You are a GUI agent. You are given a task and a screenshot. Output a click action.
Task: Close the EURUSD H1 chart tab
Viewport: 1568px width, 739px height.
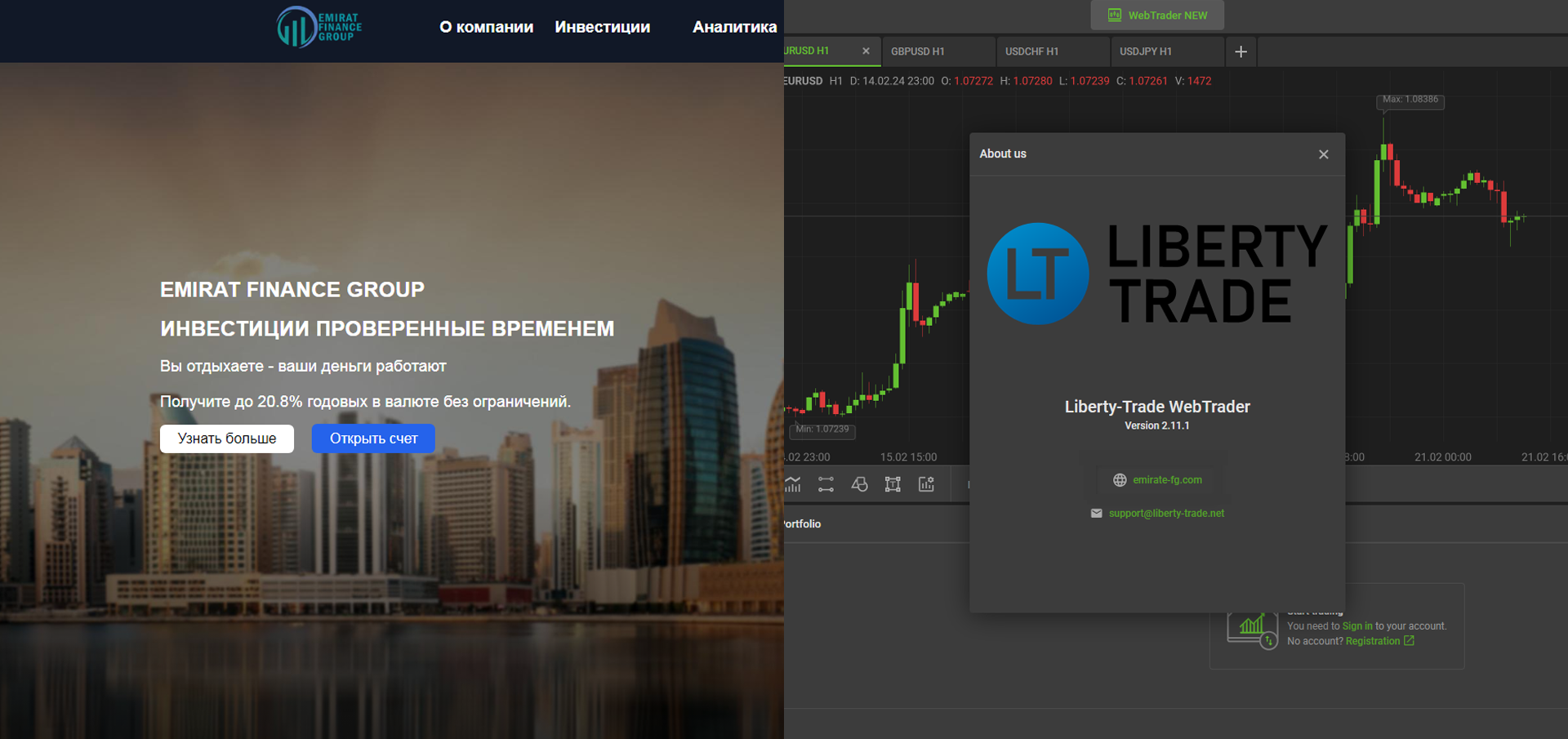tap(866, 51)
